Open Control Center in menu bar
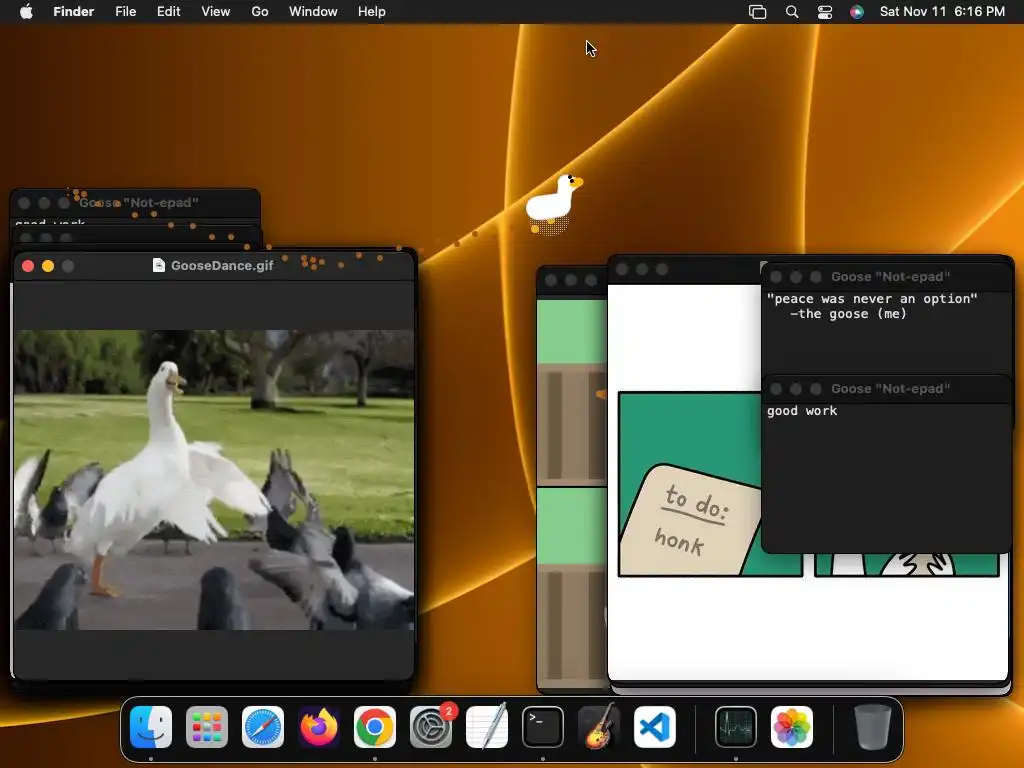1024x768 pixels. click(x=825, y=12)
